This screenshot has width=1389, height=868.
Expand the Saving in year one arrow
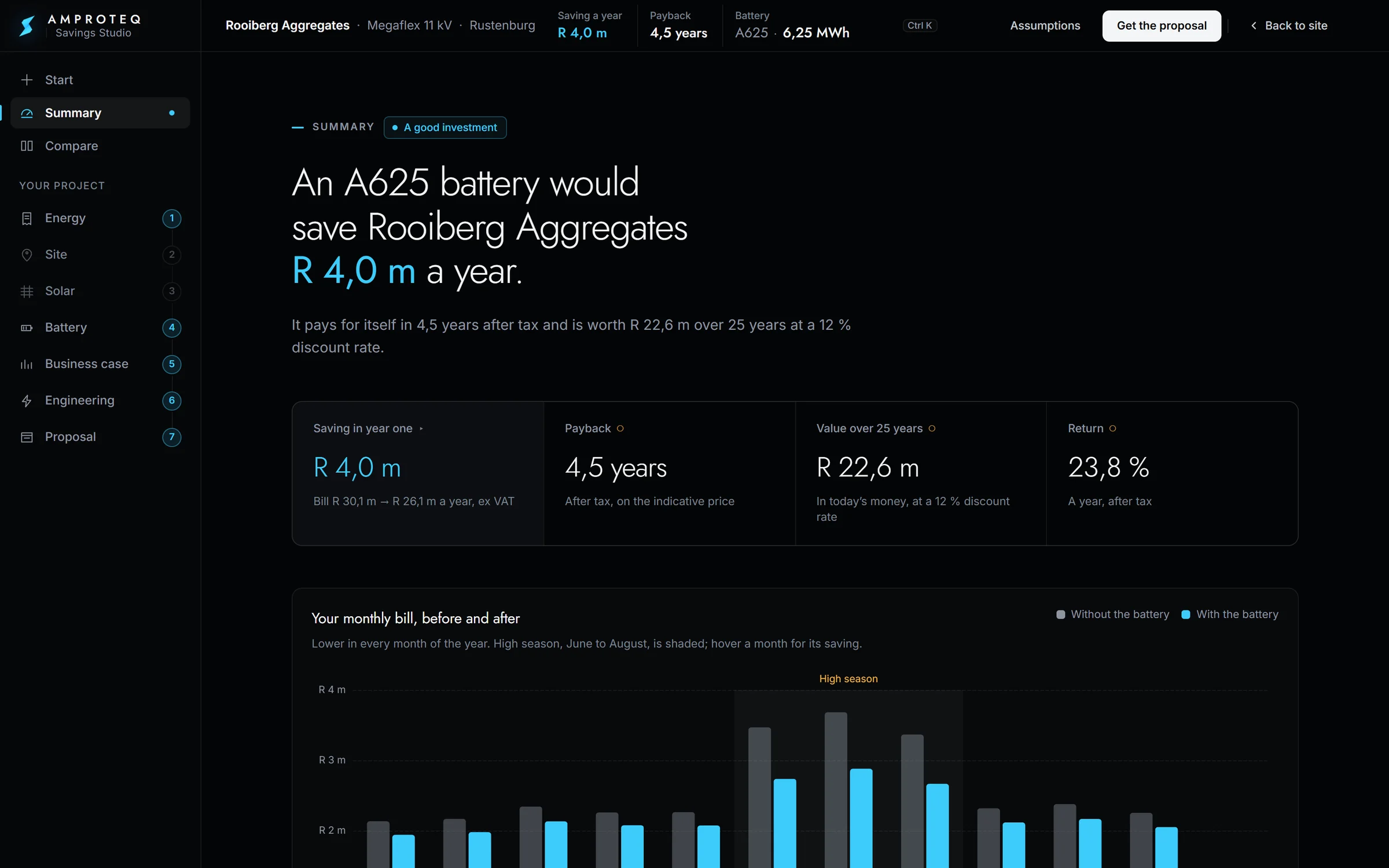pyautogui.click(x=421, y=429)
